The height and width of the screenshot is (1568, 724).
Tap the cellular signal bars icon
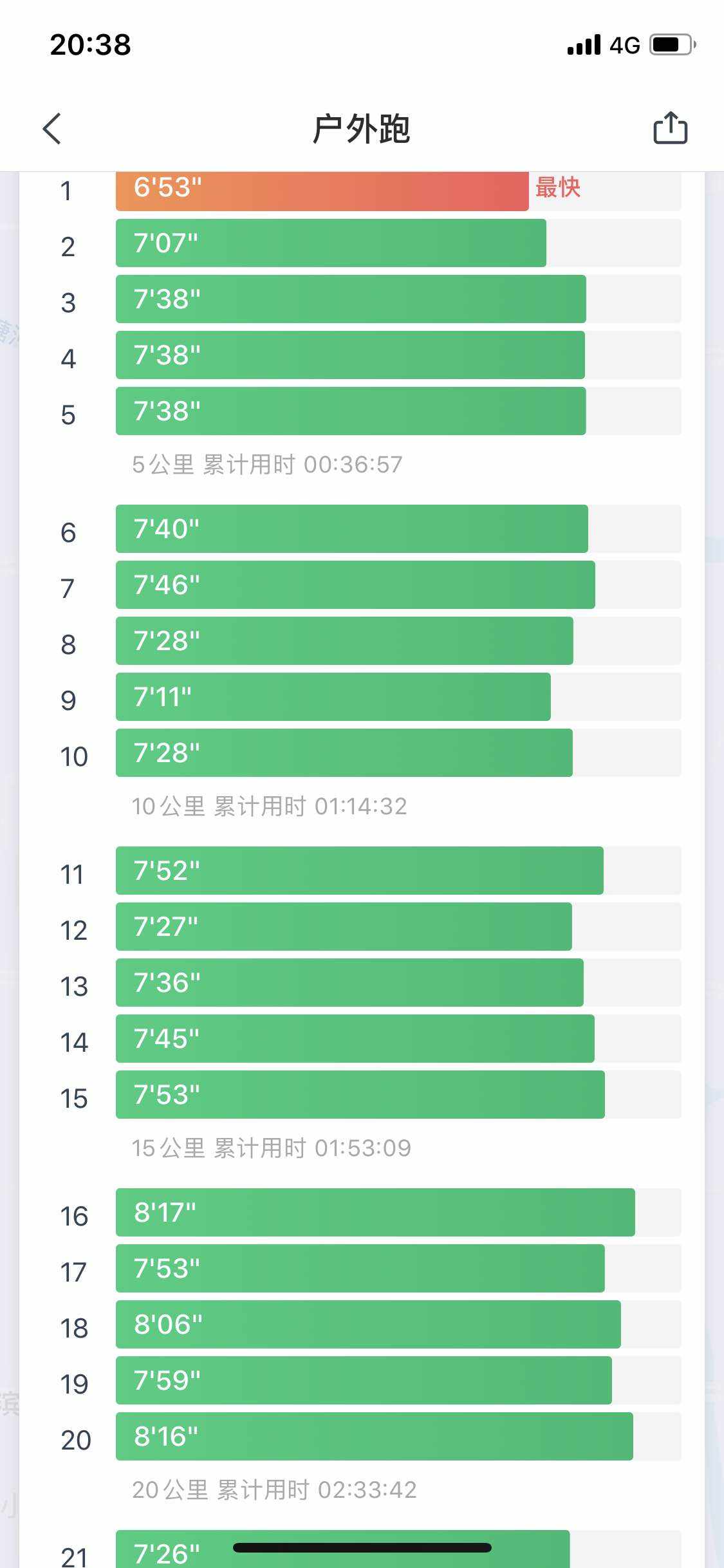tap(584, 45)
